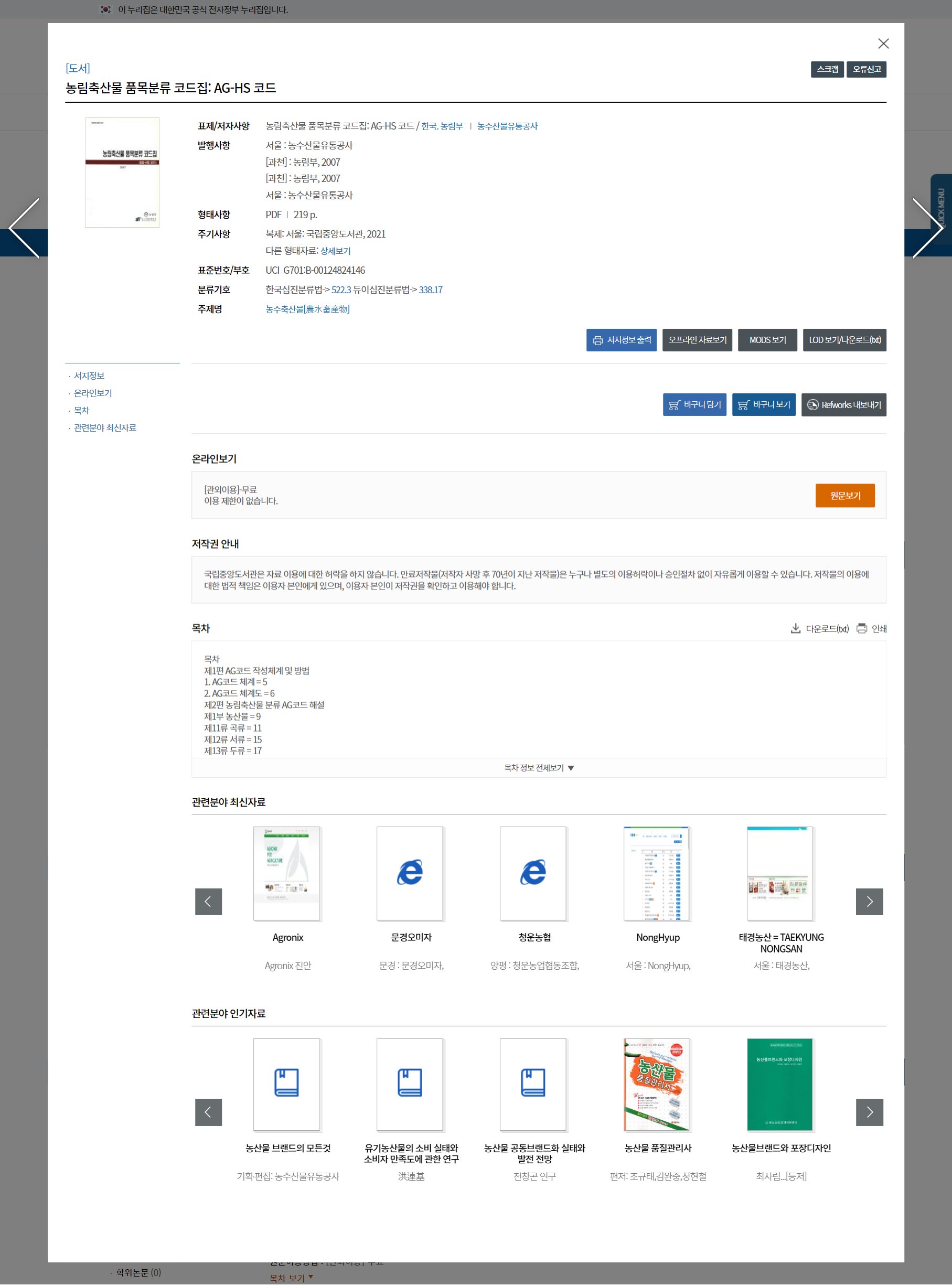Go to previous record with left arrow
The width and height of the screenshot is (952, 1286).
[x=24, y=228]
